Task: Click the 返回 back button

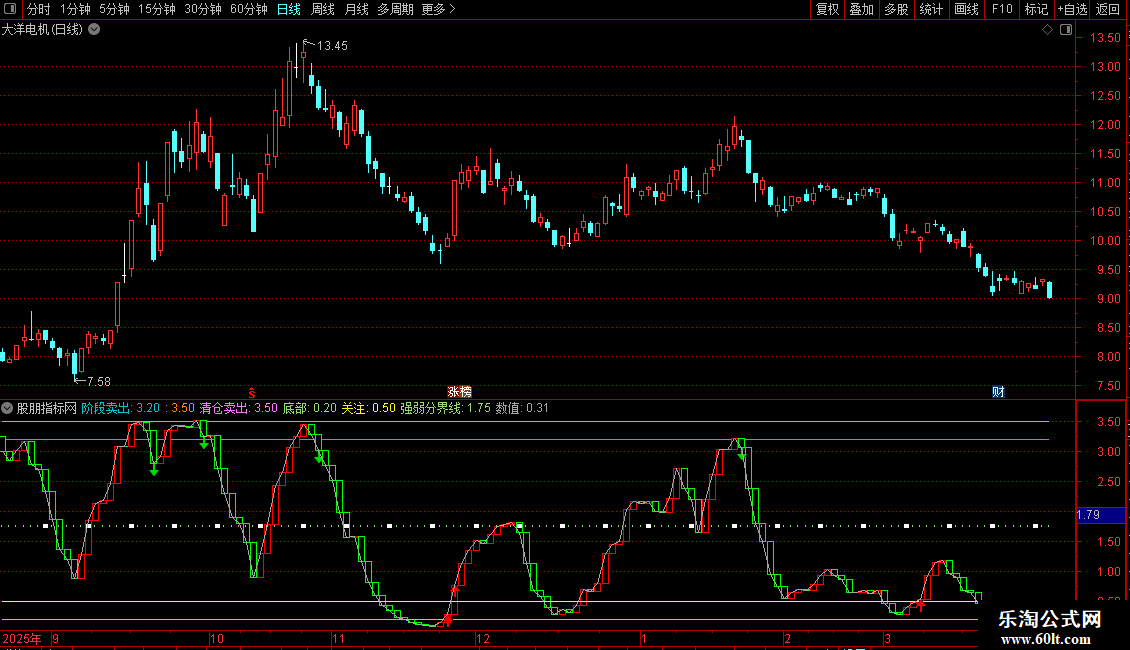Action: pos(1108,9)
